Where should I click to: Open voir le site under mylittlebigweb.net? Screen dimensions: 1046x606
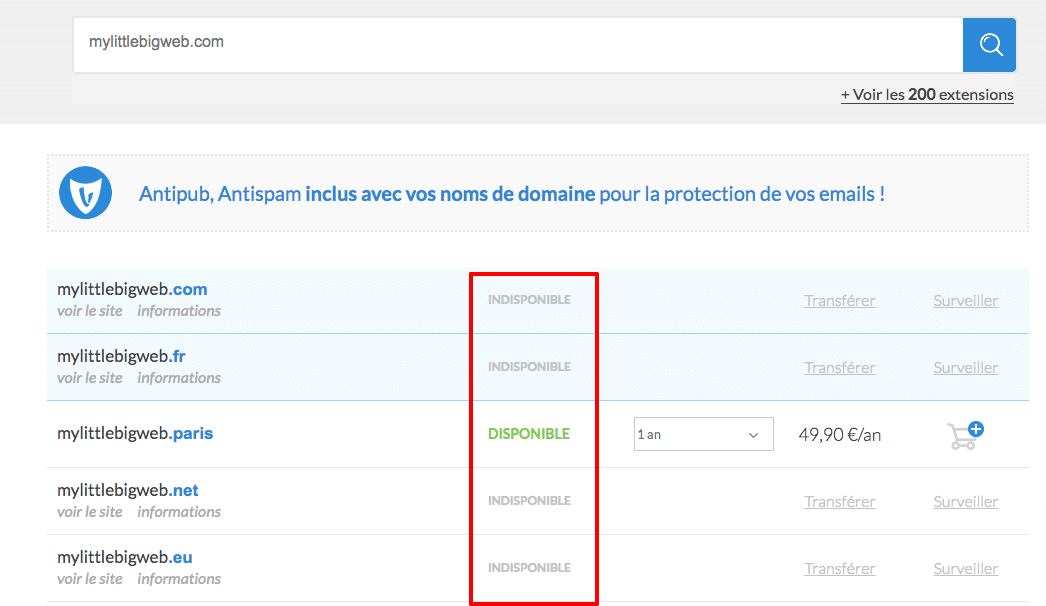coord(90,512)
